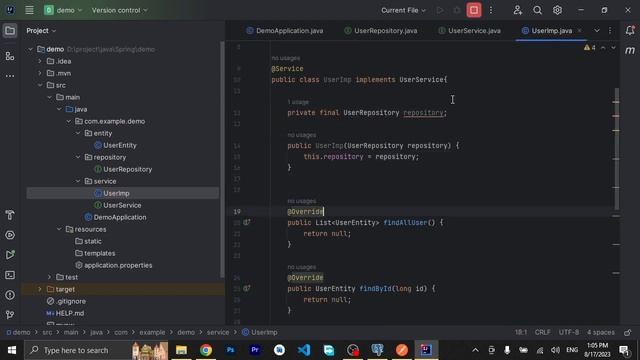640x360 pixels.
Task: Open Google Chrome from taskbar
Action: tap(206, 350)
